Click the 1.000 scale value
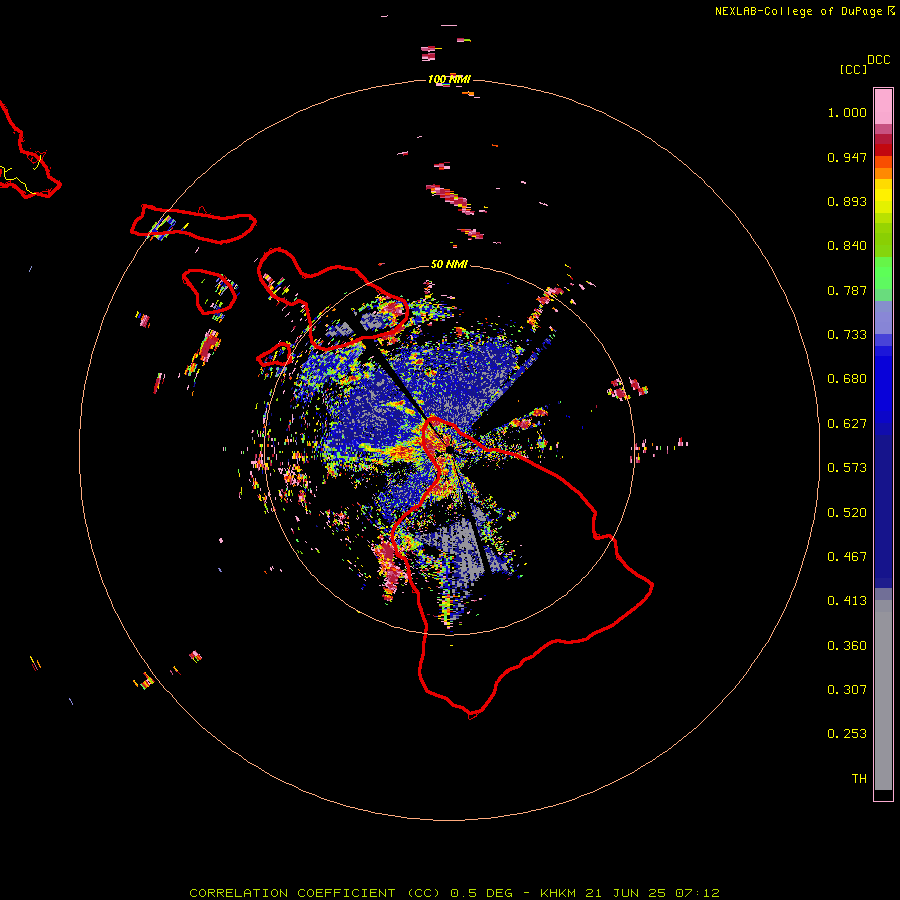Viewport: 900px width, 900px height. 847,112
